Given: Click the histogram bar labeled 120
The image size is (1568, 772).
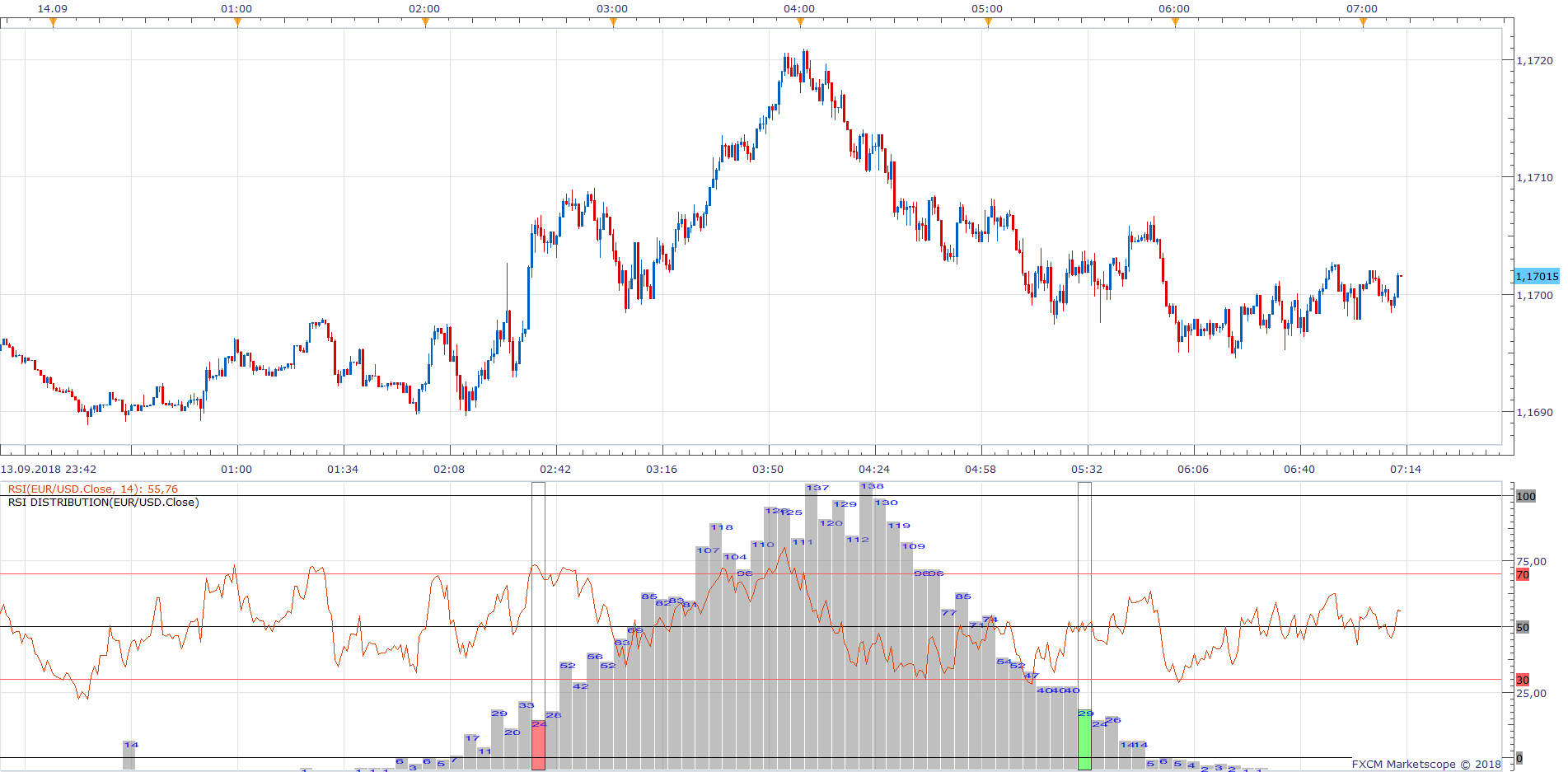Looking at the screenshot, I should point(826,645).
